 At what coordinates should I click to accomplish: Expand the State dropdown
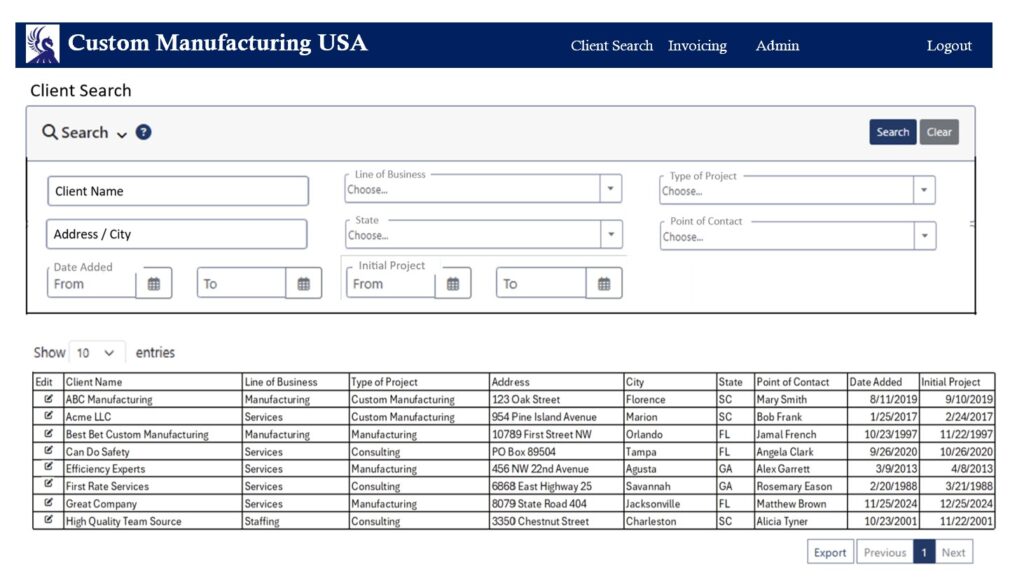610,233
